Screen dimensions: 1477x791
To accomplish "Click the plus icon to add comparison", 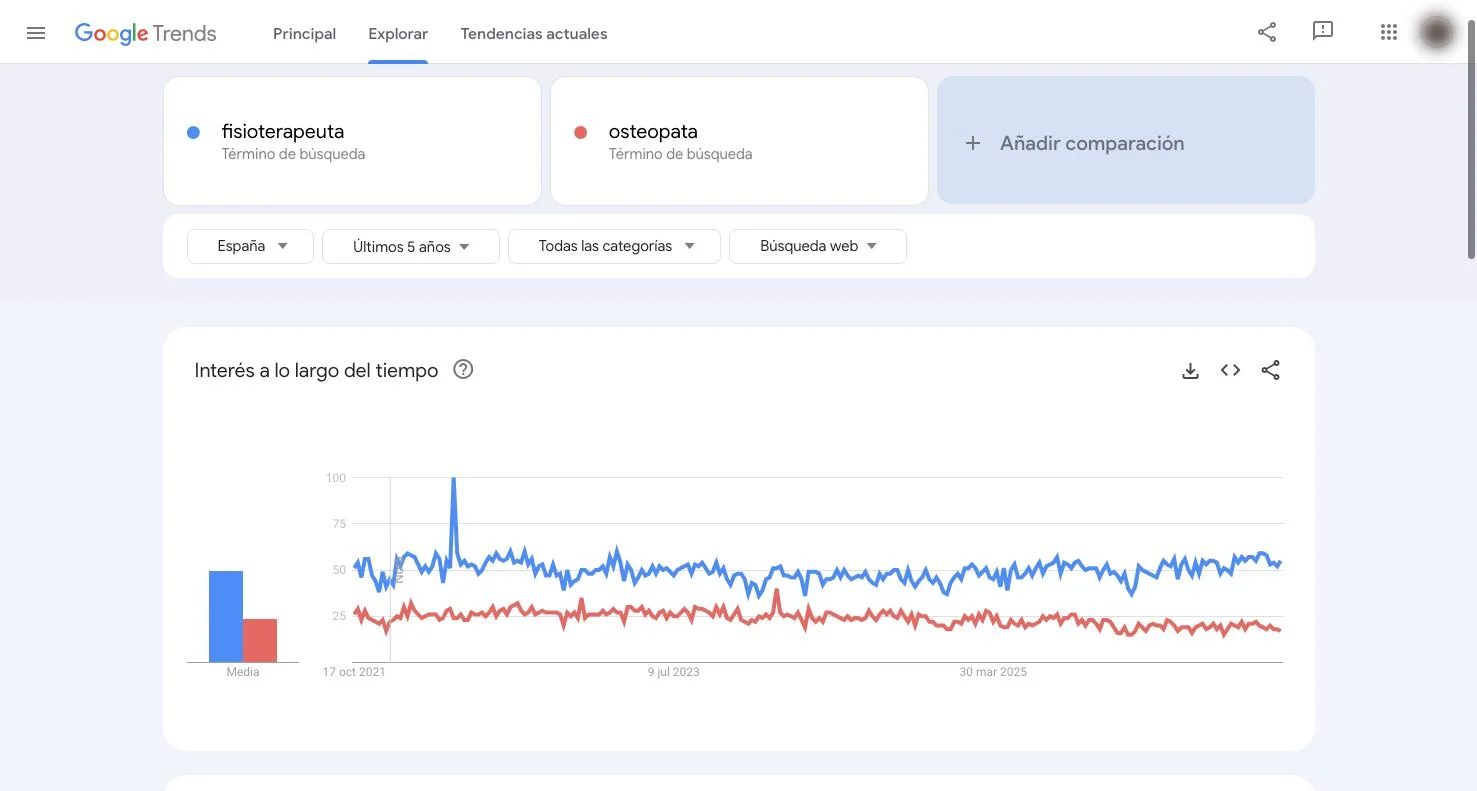I will [x=972, y=143].
